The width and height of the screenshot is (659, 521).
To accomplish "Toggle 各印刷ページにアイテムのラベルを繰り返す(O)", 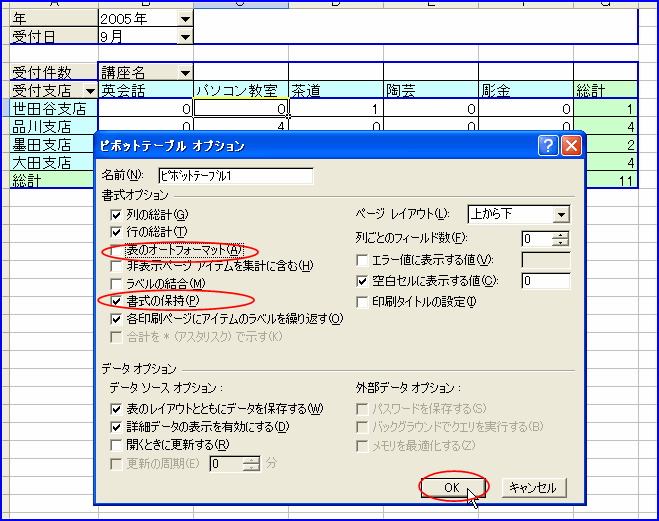I will [116, 319].
